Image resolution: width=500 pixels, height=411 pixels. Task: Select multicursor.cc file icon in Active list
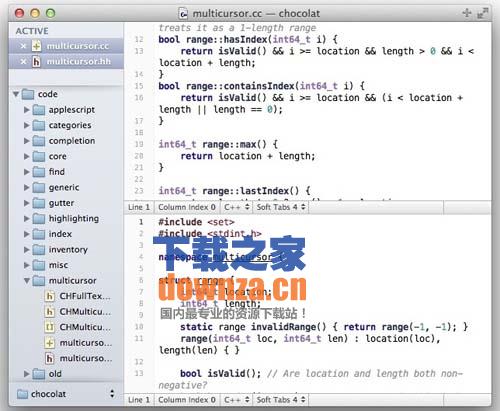coord(36,46)
